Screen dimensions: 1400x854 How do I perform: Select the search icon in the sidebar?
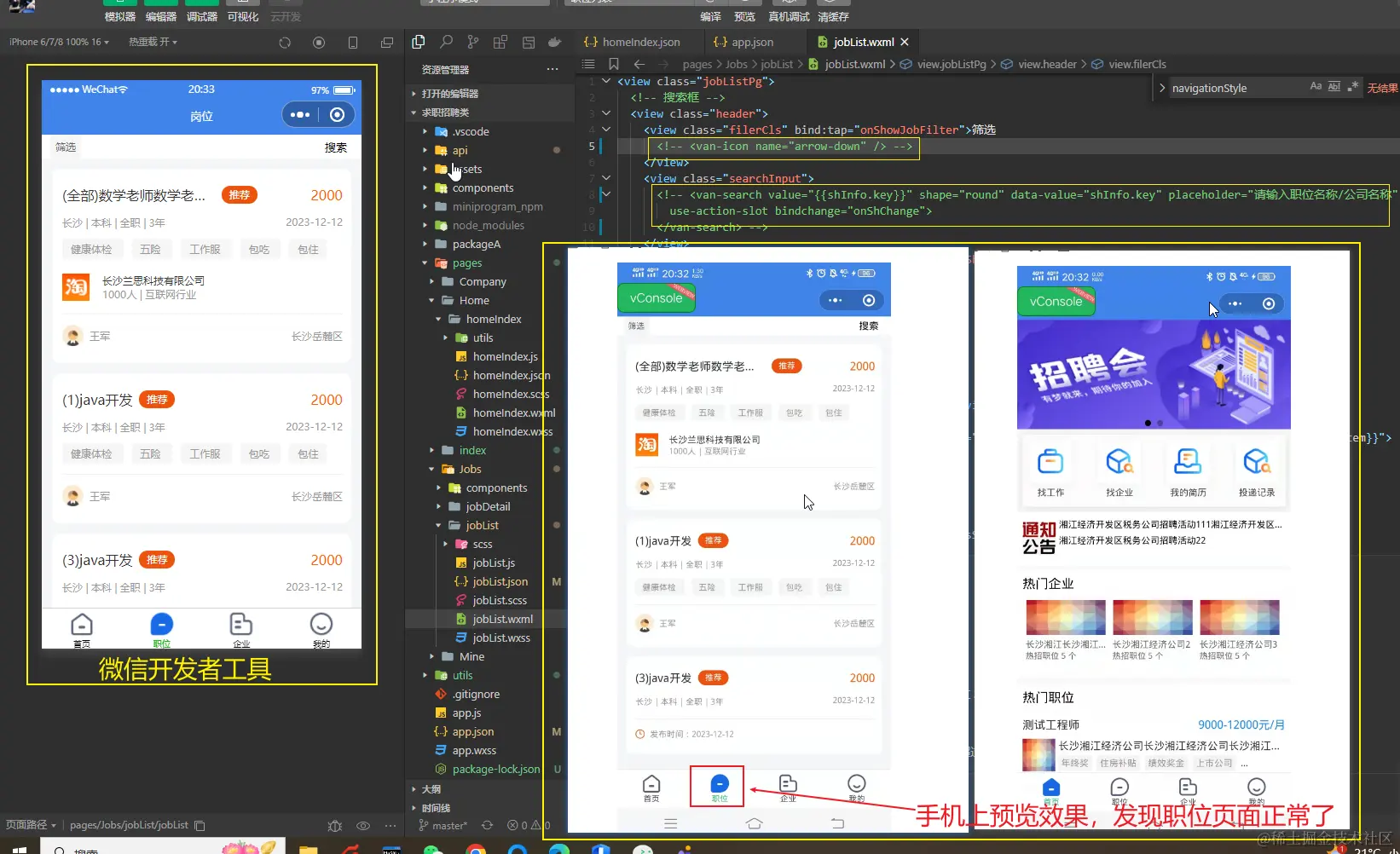448,41
